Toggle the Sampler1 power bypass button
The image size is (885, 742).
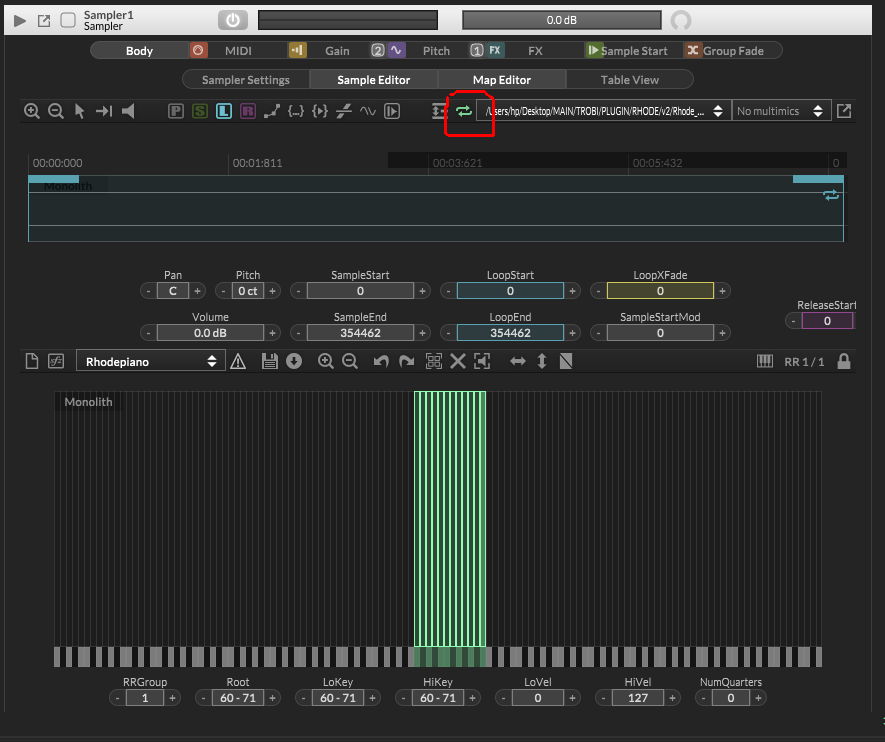233,20
